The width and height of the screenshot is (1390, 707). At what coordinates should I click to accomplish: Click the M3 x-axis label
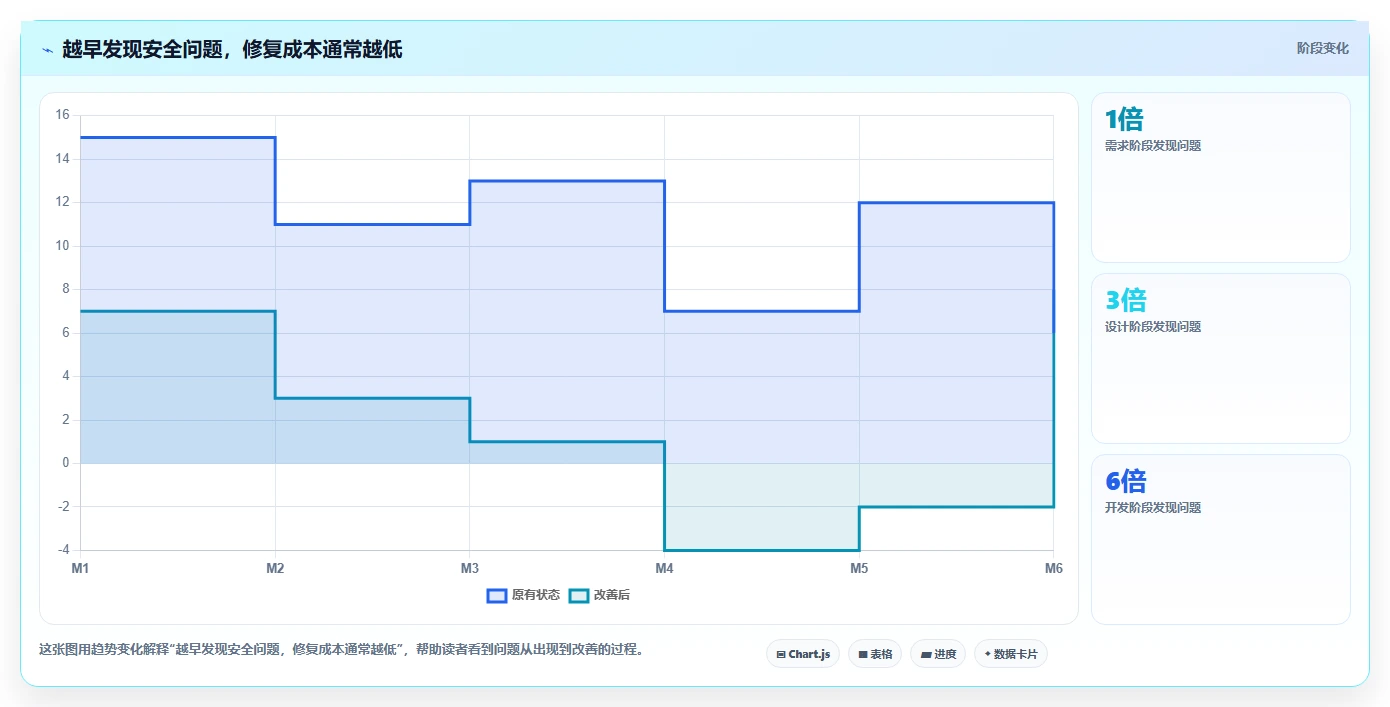coord(470,568)
